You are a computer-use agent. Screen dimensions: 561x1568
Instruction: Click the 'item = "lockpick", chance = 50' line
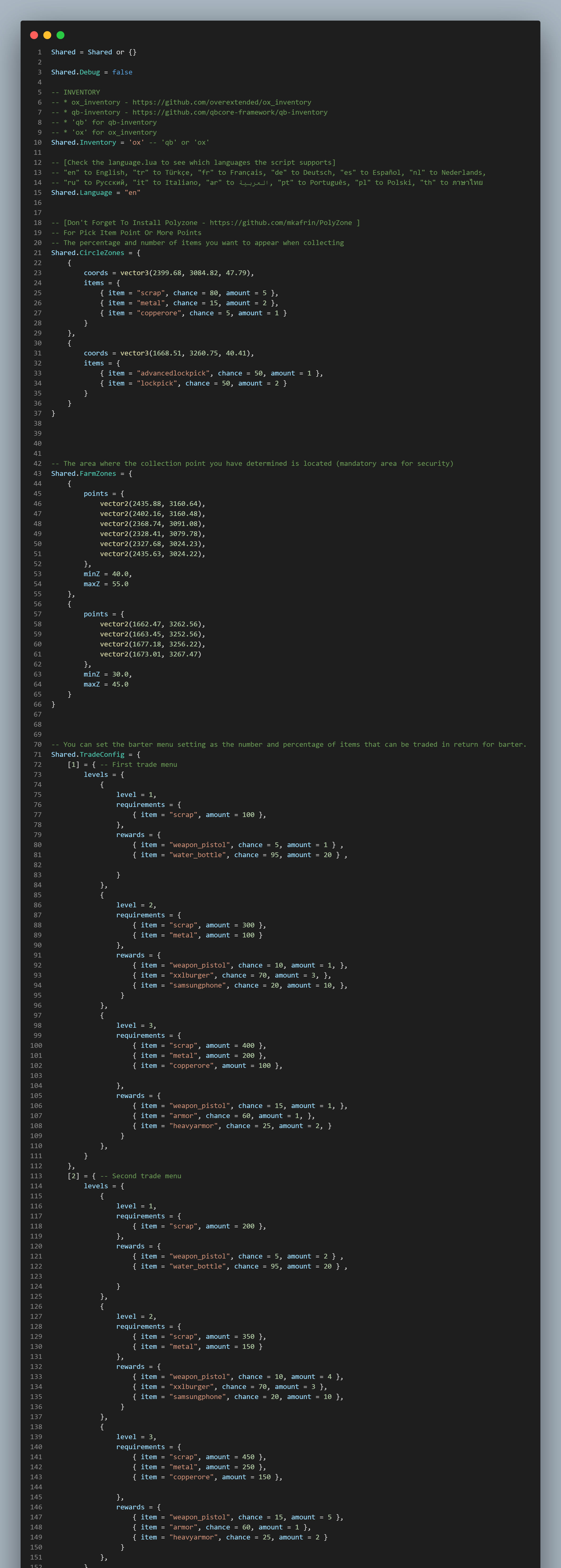coord(193,383)
